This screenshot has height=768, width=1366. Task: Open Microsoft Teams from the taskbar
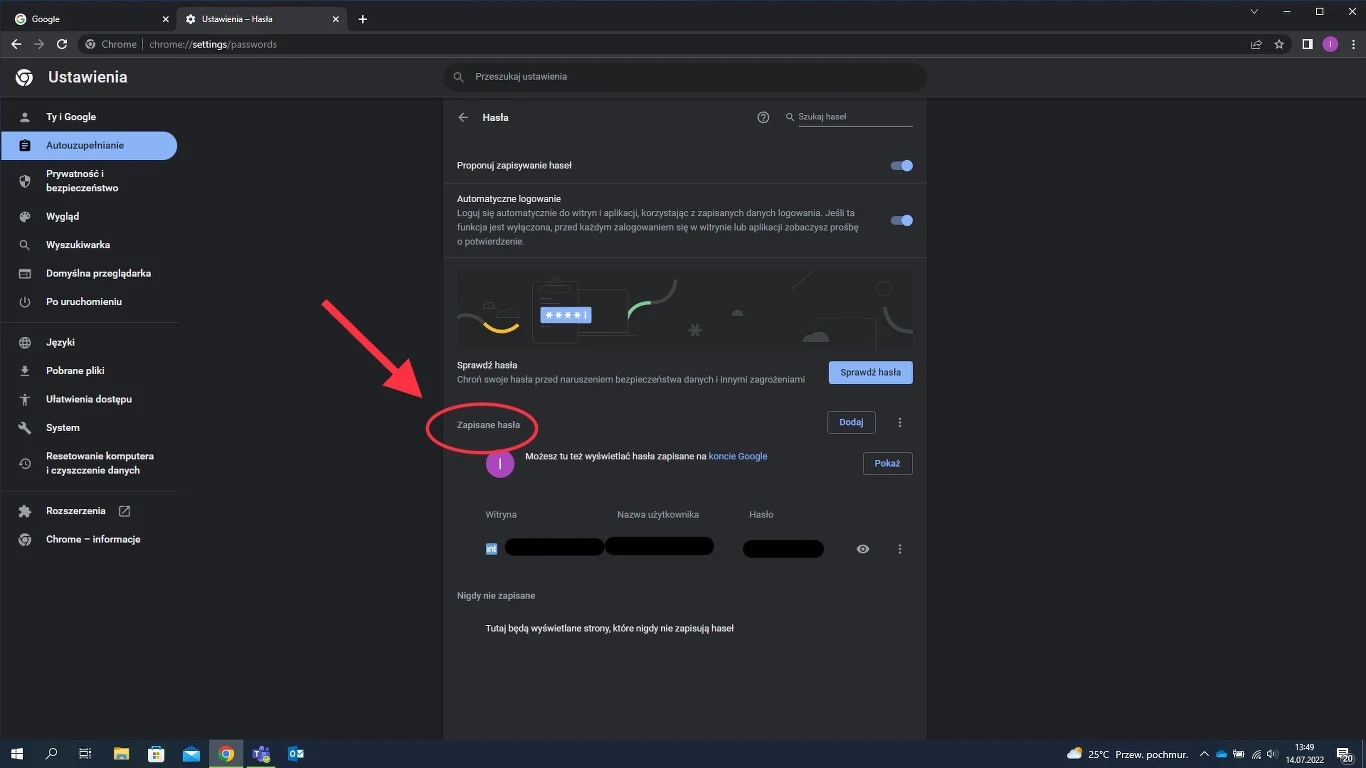point(261,753)
